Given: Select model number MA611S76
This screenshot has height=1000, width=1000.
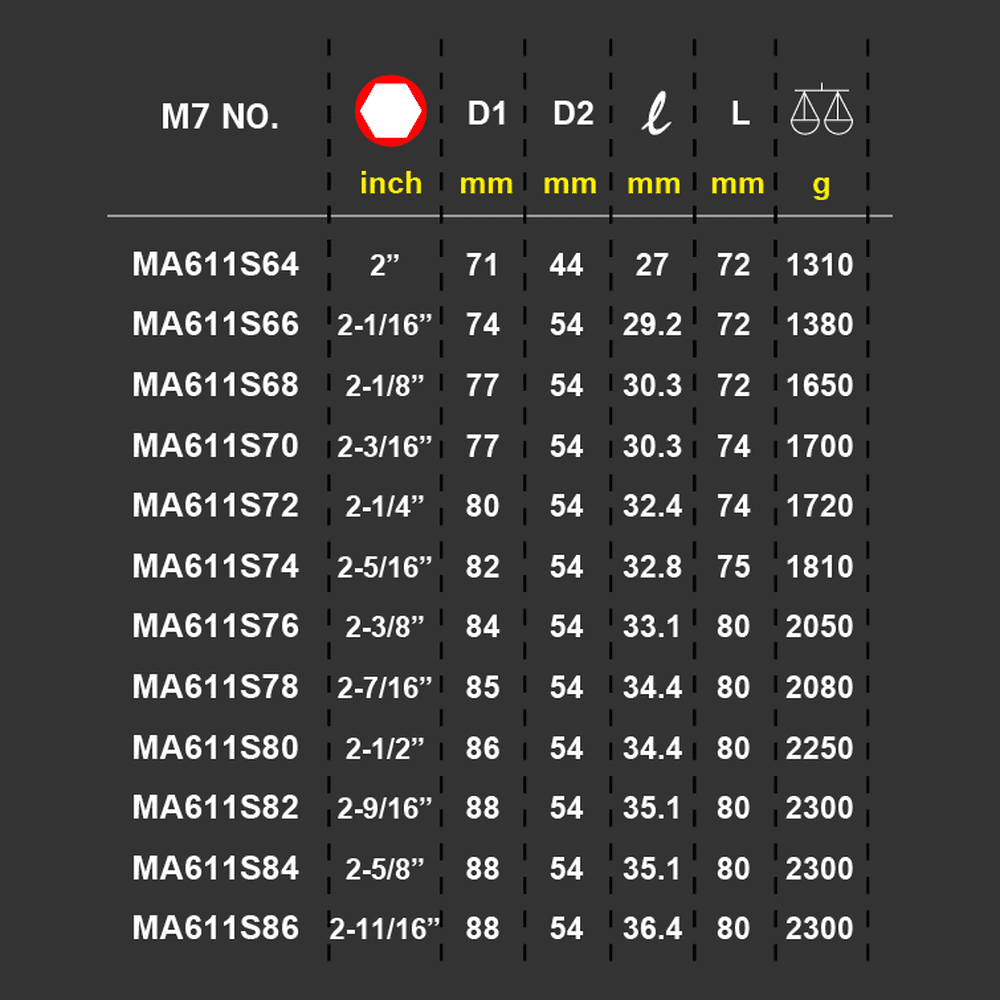Looking at the screenshot, I should (216, 626).
